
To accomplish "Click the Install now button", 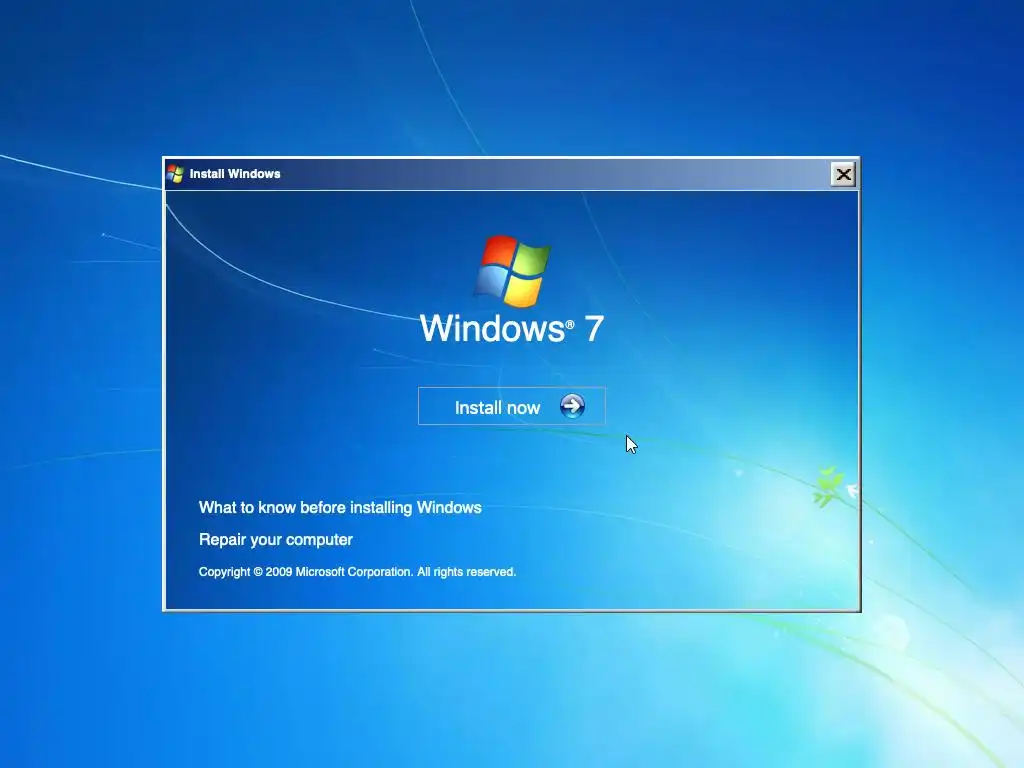I will [511, 406].
